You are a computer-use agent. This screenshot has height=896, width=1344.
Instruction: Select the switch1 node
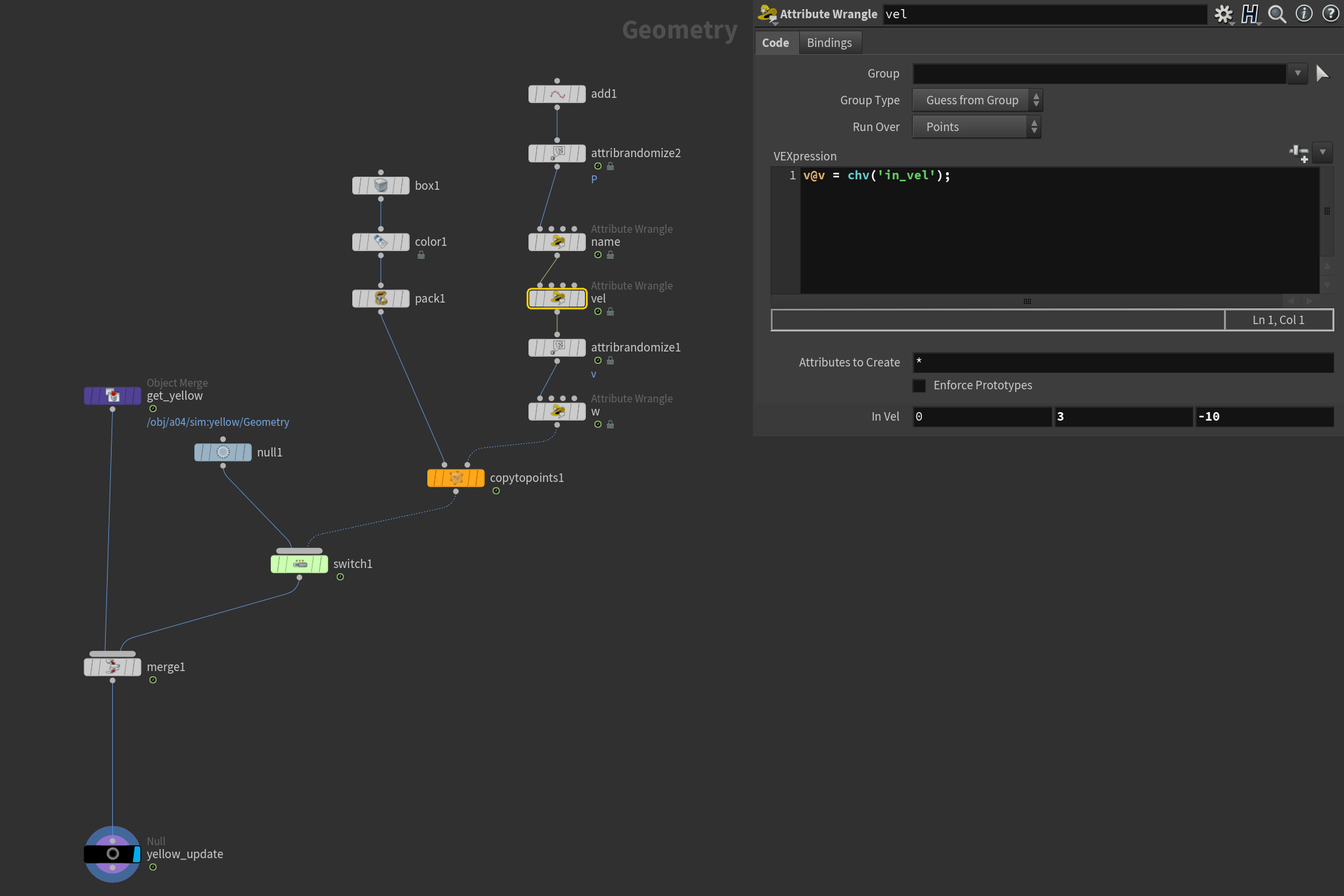coord(299,564)
